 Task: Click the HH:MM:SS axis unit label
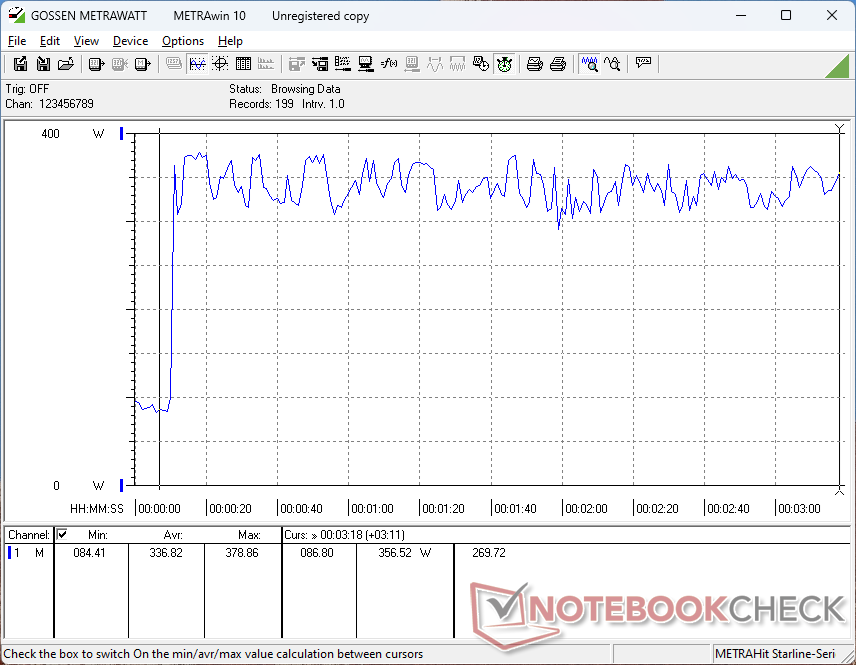97,509
